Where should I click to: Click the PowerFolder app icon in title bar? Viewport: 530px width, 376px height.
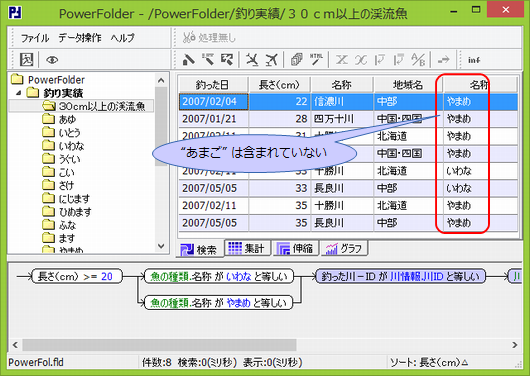click(15, 13)
